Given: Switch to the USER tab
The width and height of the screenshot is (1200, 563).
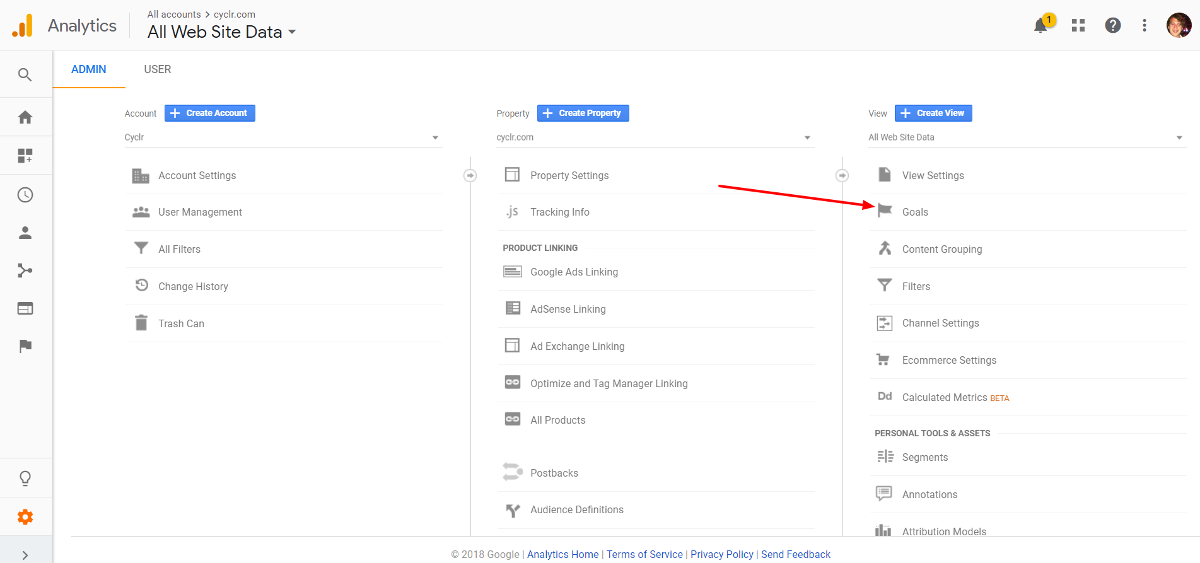Looking at the screenshot, I should [x=157, y=69].
